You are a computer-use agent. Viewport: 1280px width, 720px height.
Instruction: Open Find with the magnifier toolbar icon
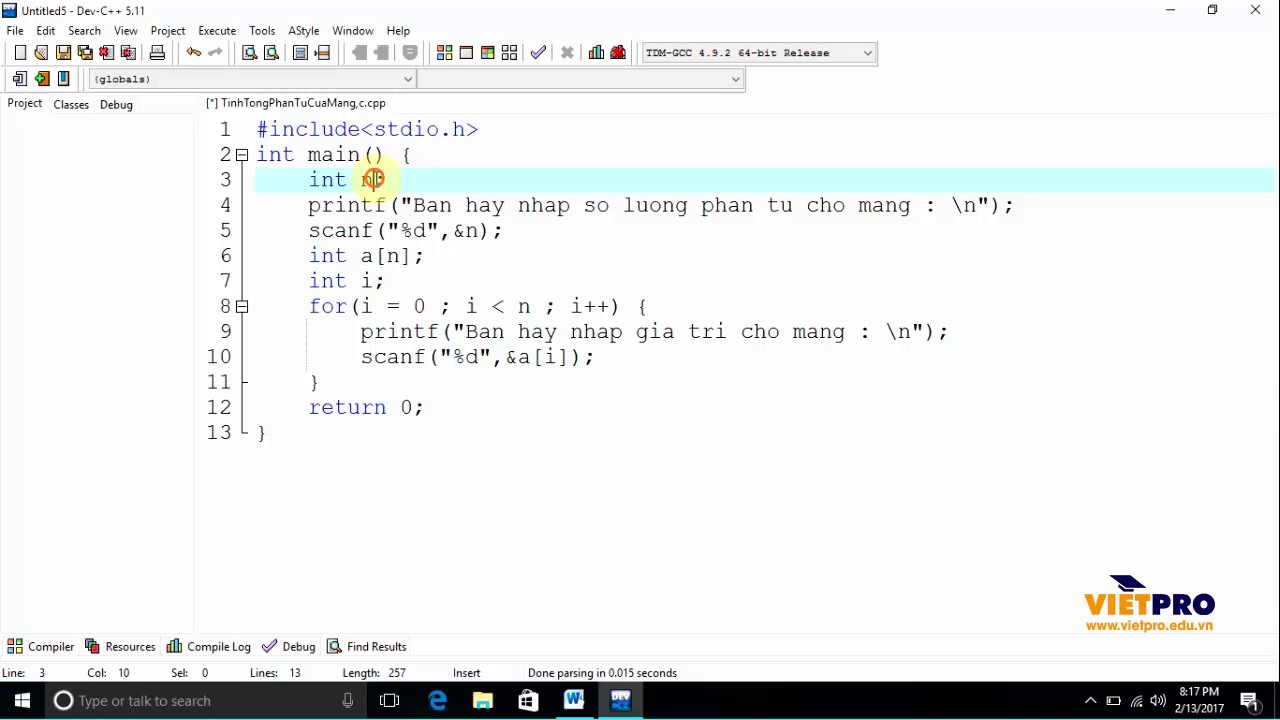point(250,53)
